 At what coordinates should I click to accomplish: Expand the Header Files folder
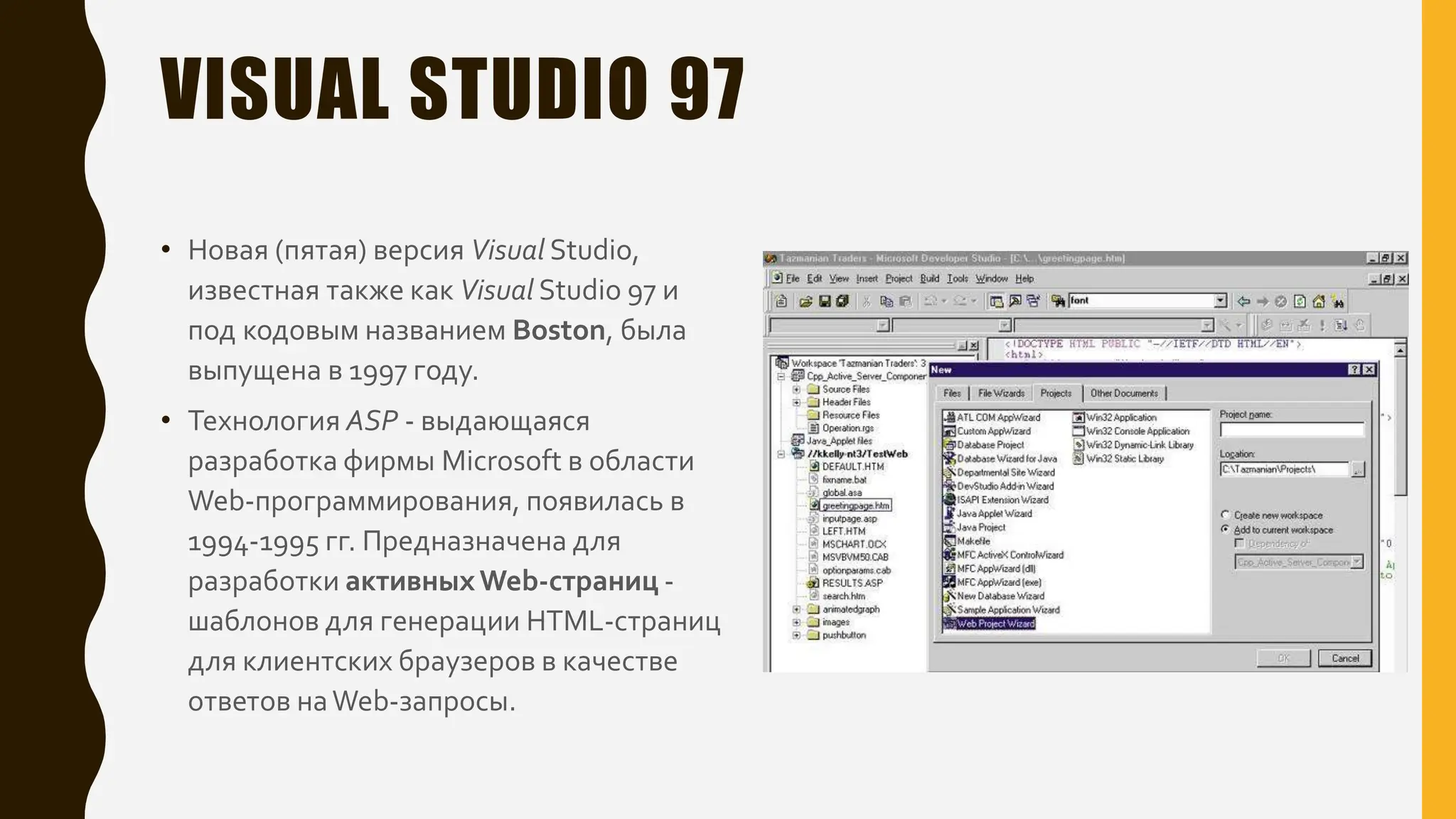[x=796, y=402]
